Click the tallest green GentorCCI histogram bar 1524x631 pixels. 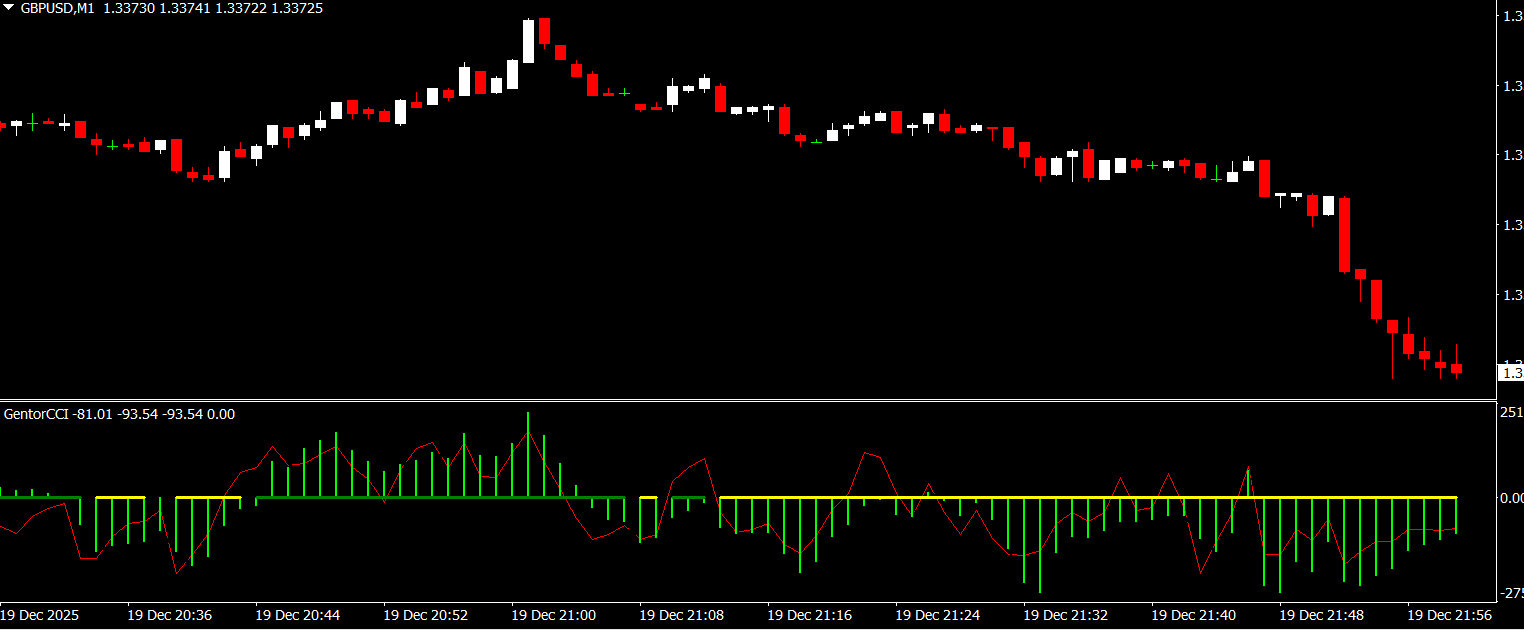(528, 455)
